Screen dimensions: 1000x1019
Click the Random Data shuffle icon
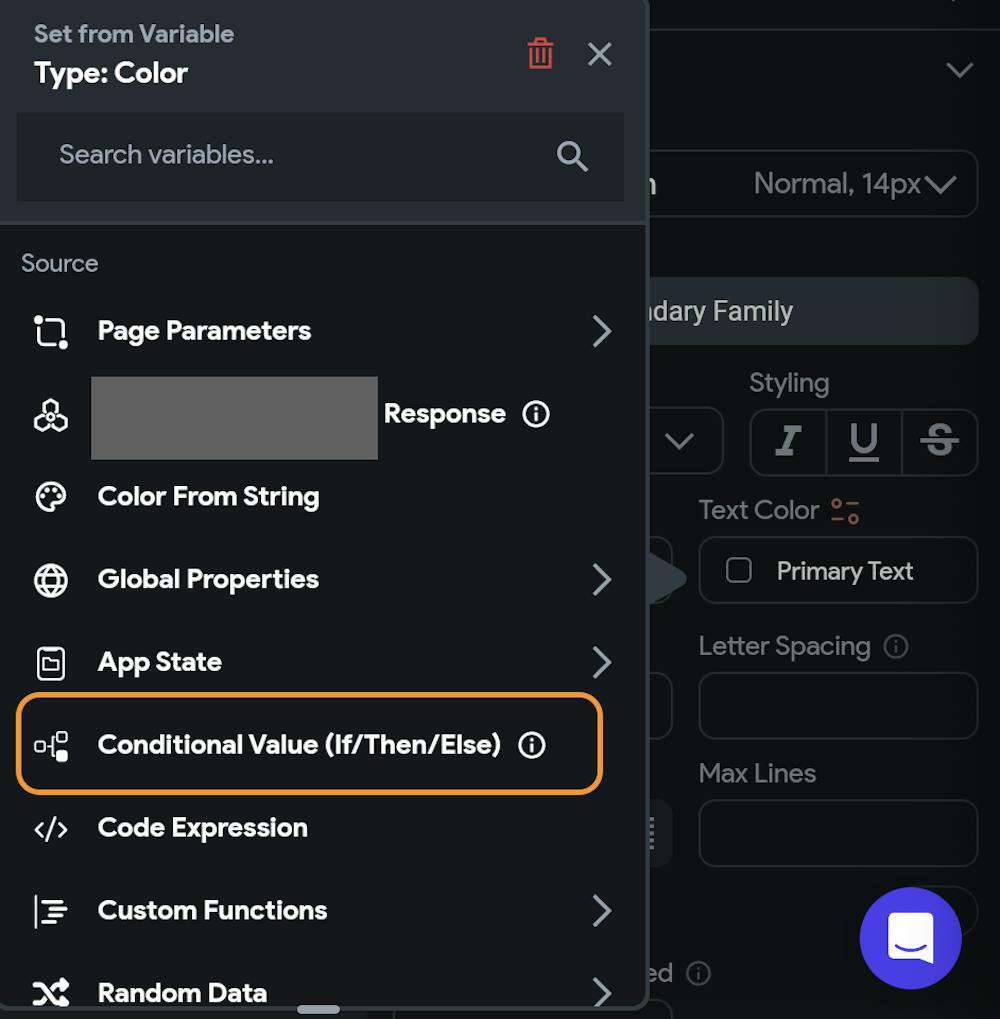coord(50,993)
